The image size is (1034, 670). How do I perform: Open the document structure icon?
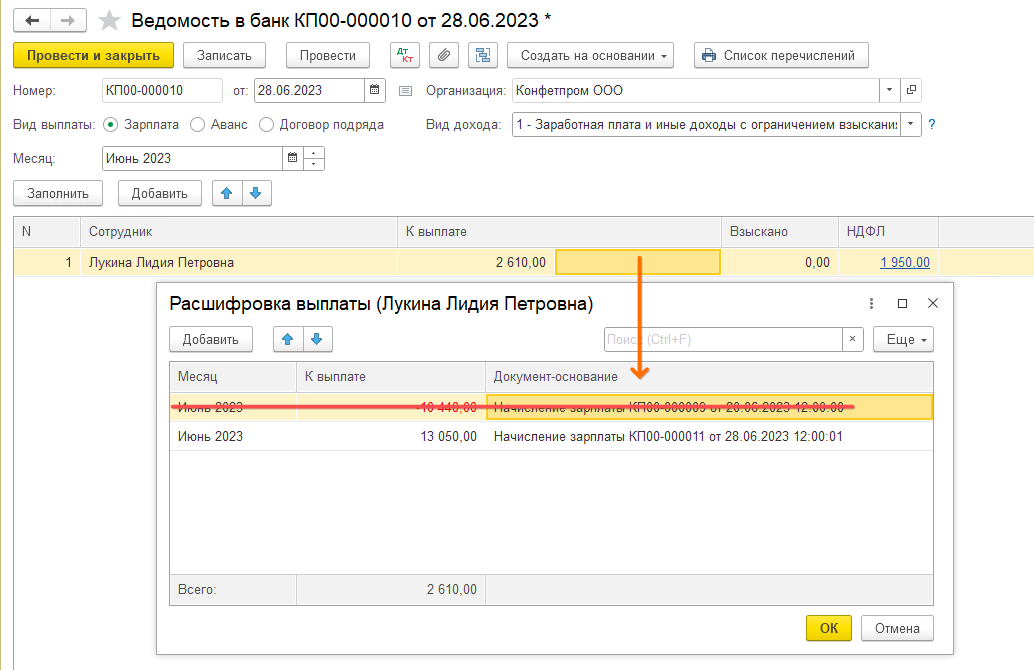pyautogui.click(x=483, y=55)
